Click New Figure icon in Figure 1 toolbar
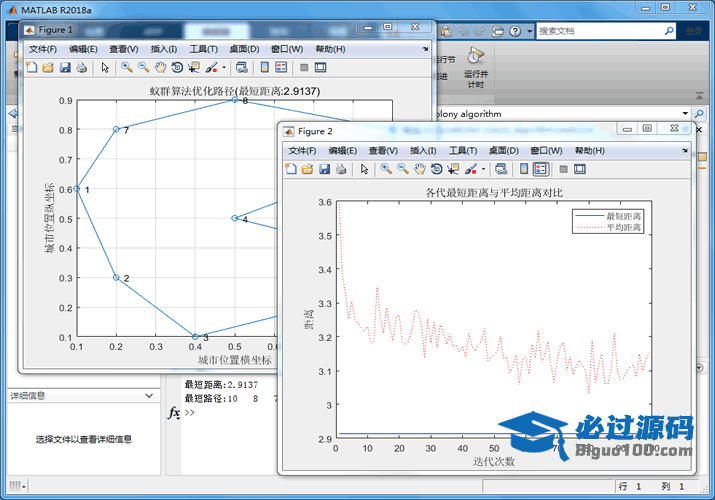Screen dimensions: 715x500 32,67
